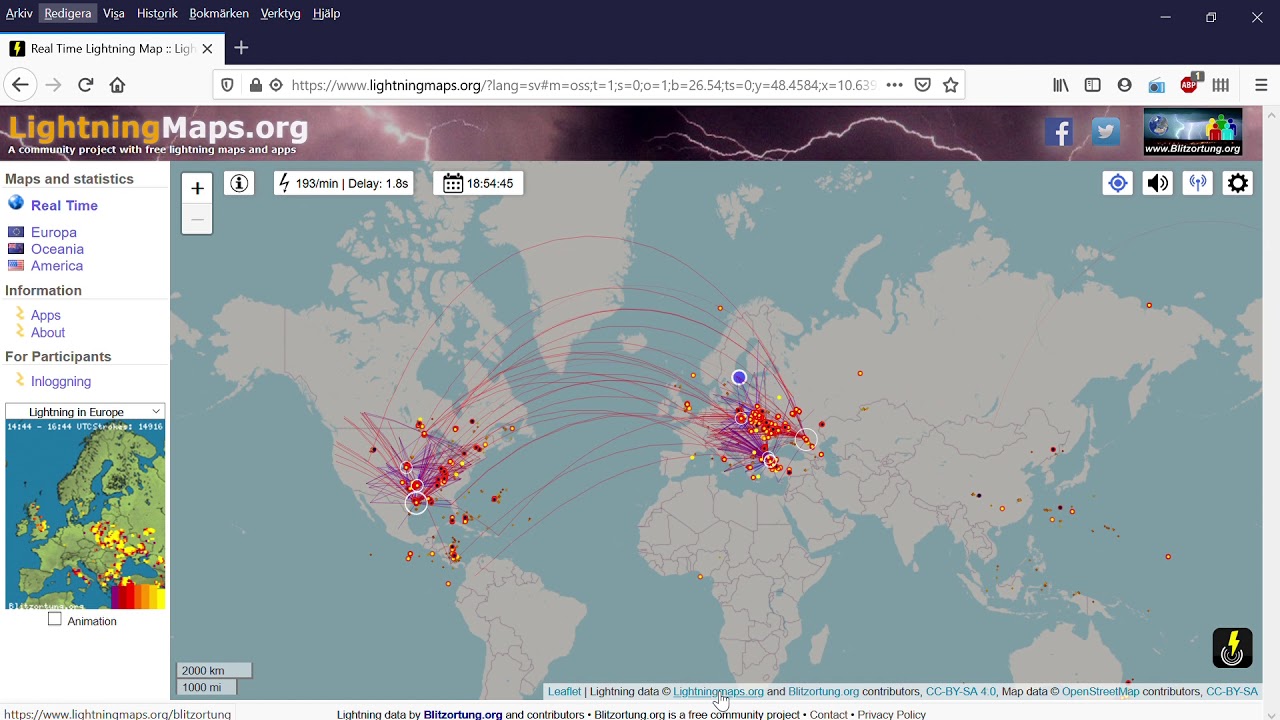Follow the Blitzortung.org attribution link
1280x720 pixels.
tap(823, 691)
